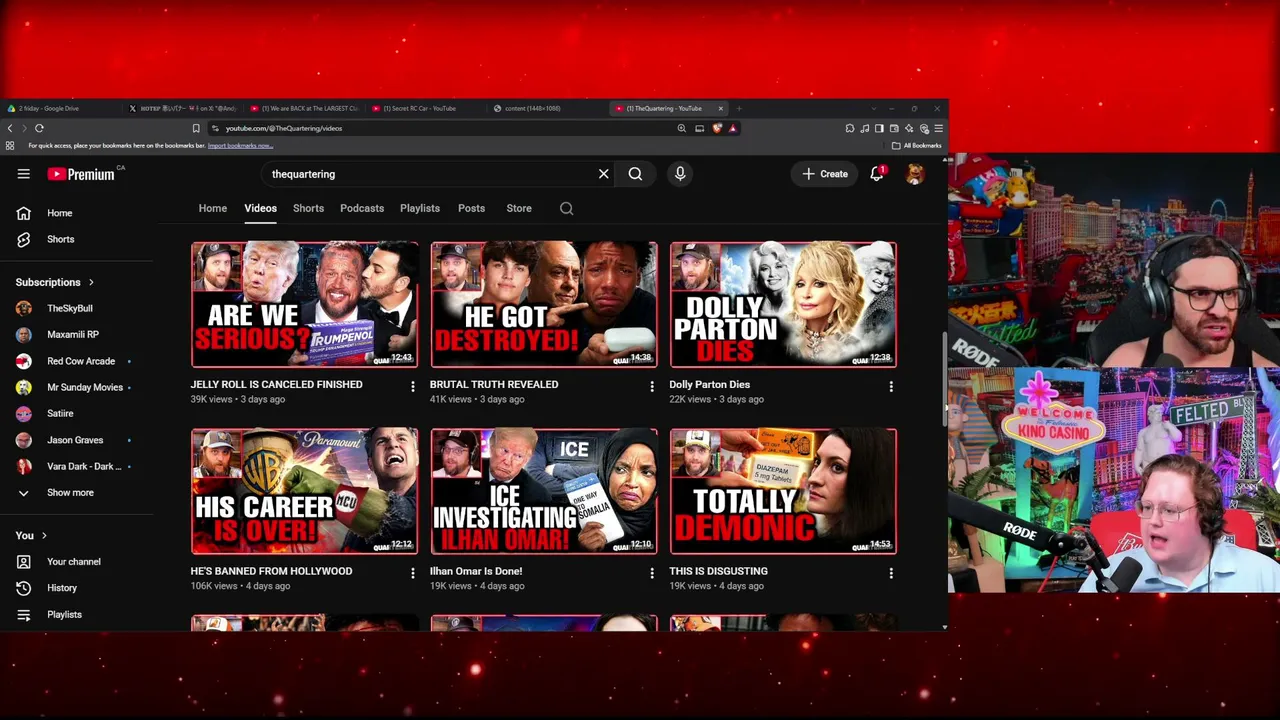Open options for Dolly Parton Dies video

(891, 386)
